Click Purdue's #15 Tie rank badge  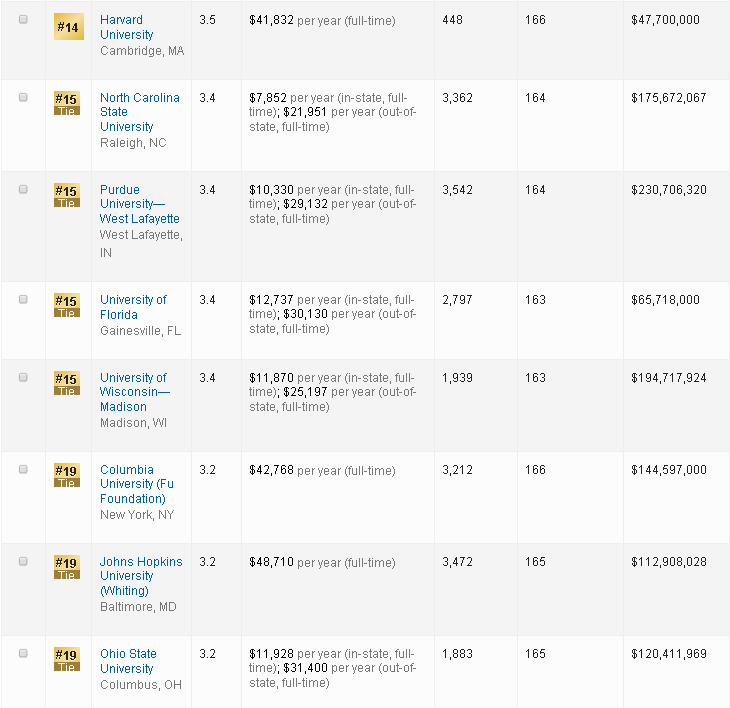click(66, 195)
